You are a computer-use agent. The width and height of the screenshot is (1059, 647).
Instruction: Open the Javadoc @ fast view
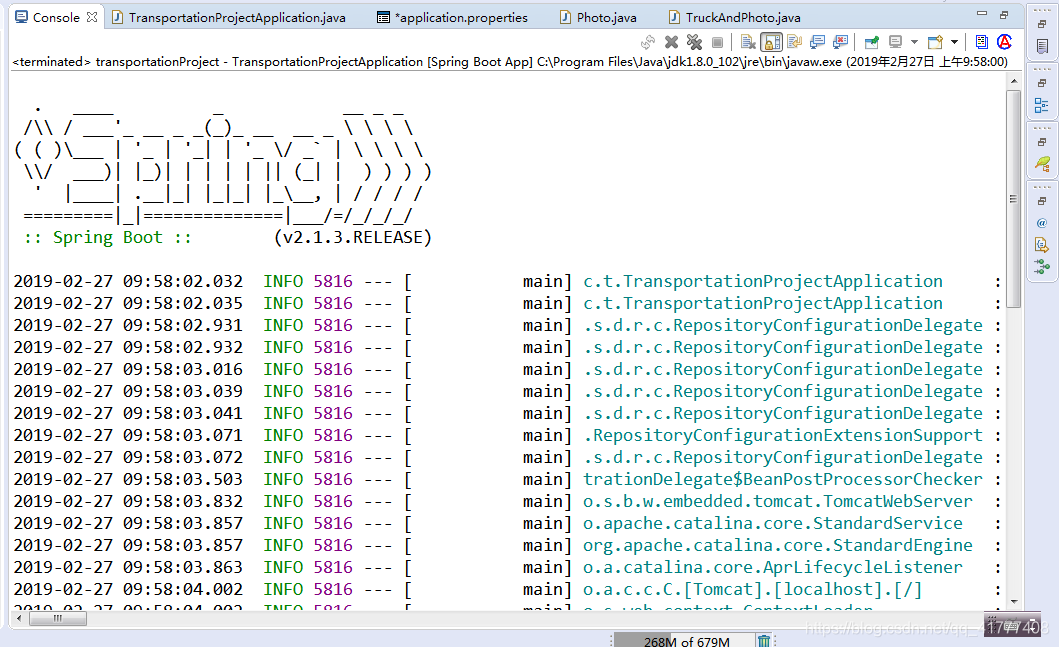click(x=1042, y=223)
